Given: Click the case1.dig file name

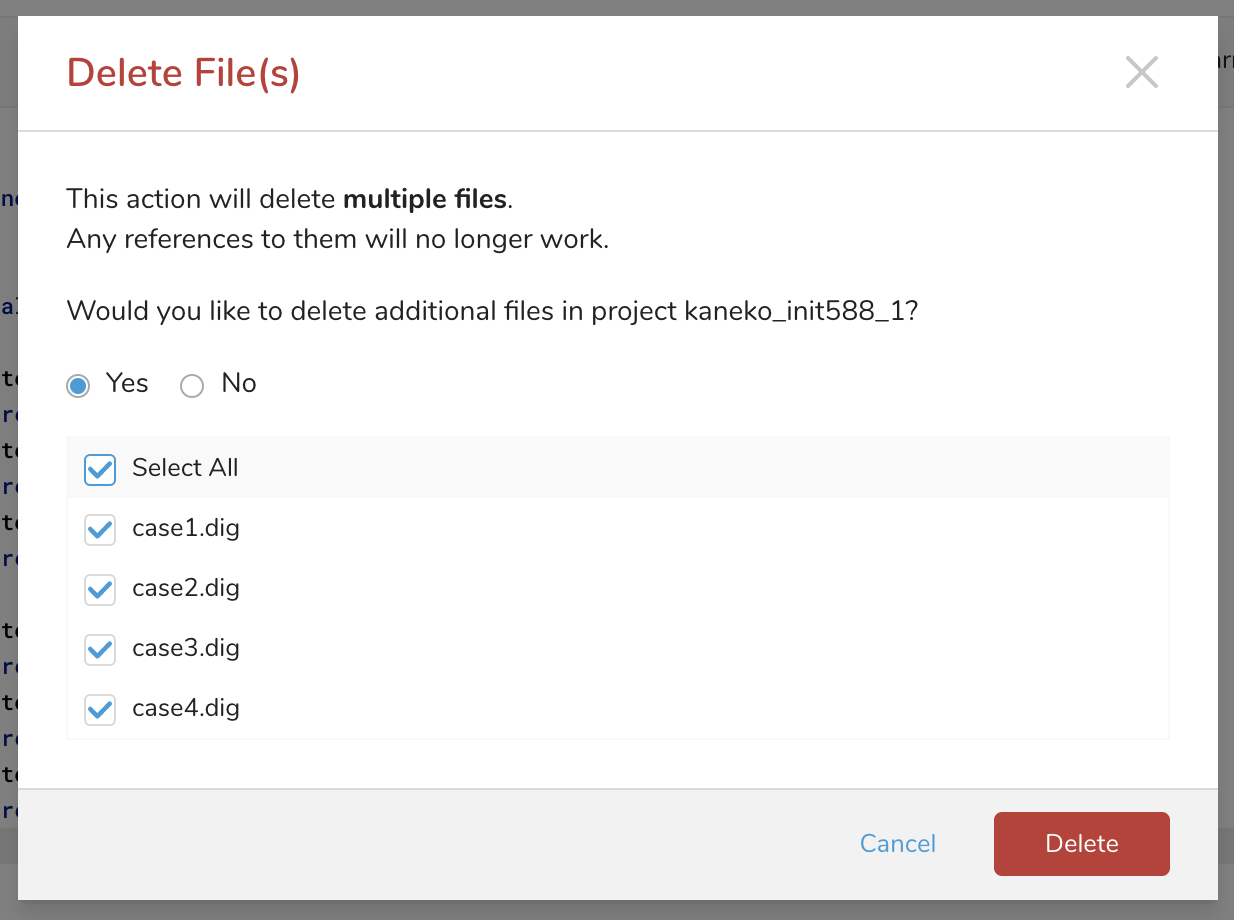Looking at the screenshot, I should (186, 528).
